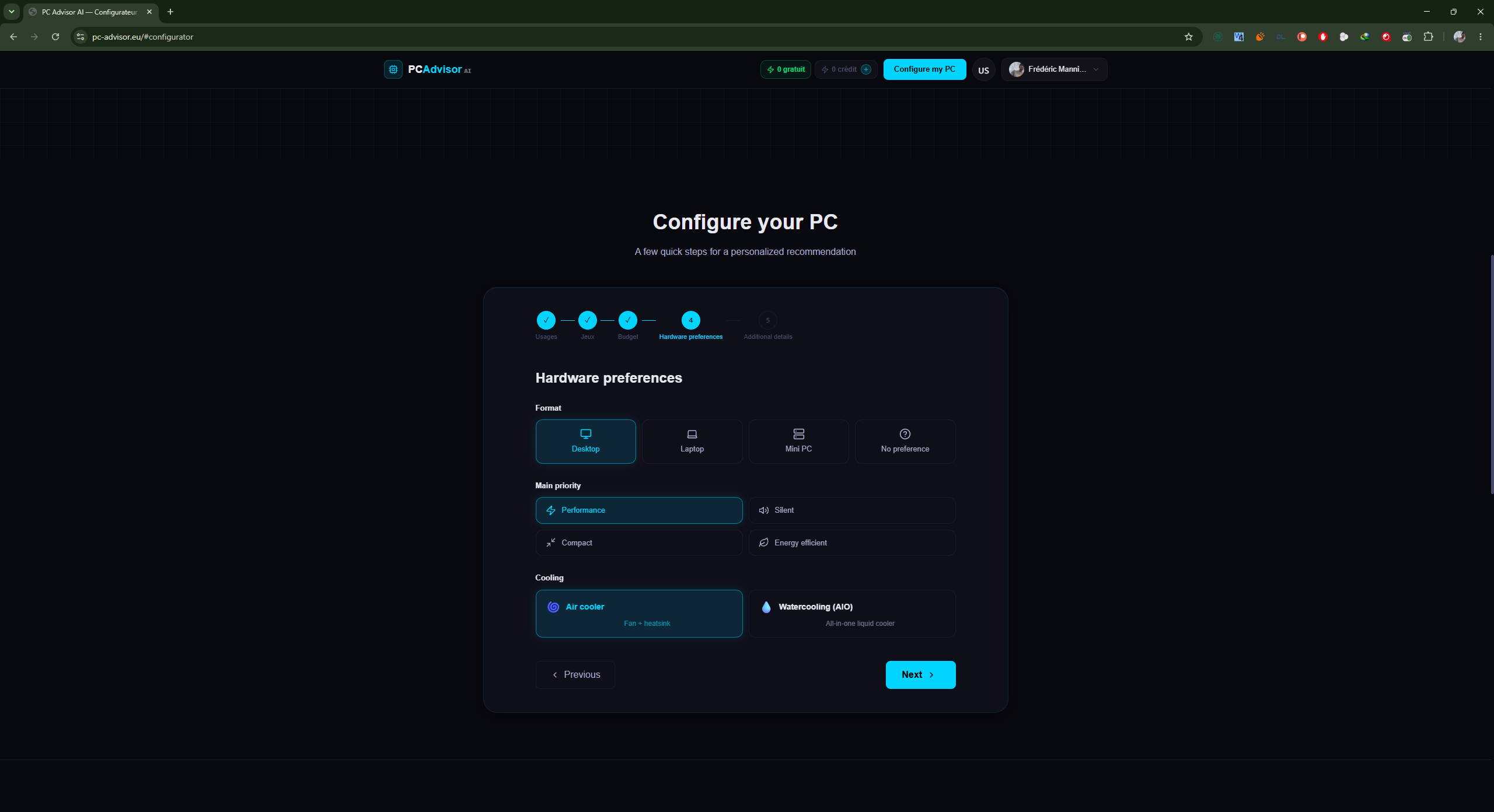The width and height of the screenshot is (1494, 812).
Task: Open the US language selector
Action: tap(983, 70)
